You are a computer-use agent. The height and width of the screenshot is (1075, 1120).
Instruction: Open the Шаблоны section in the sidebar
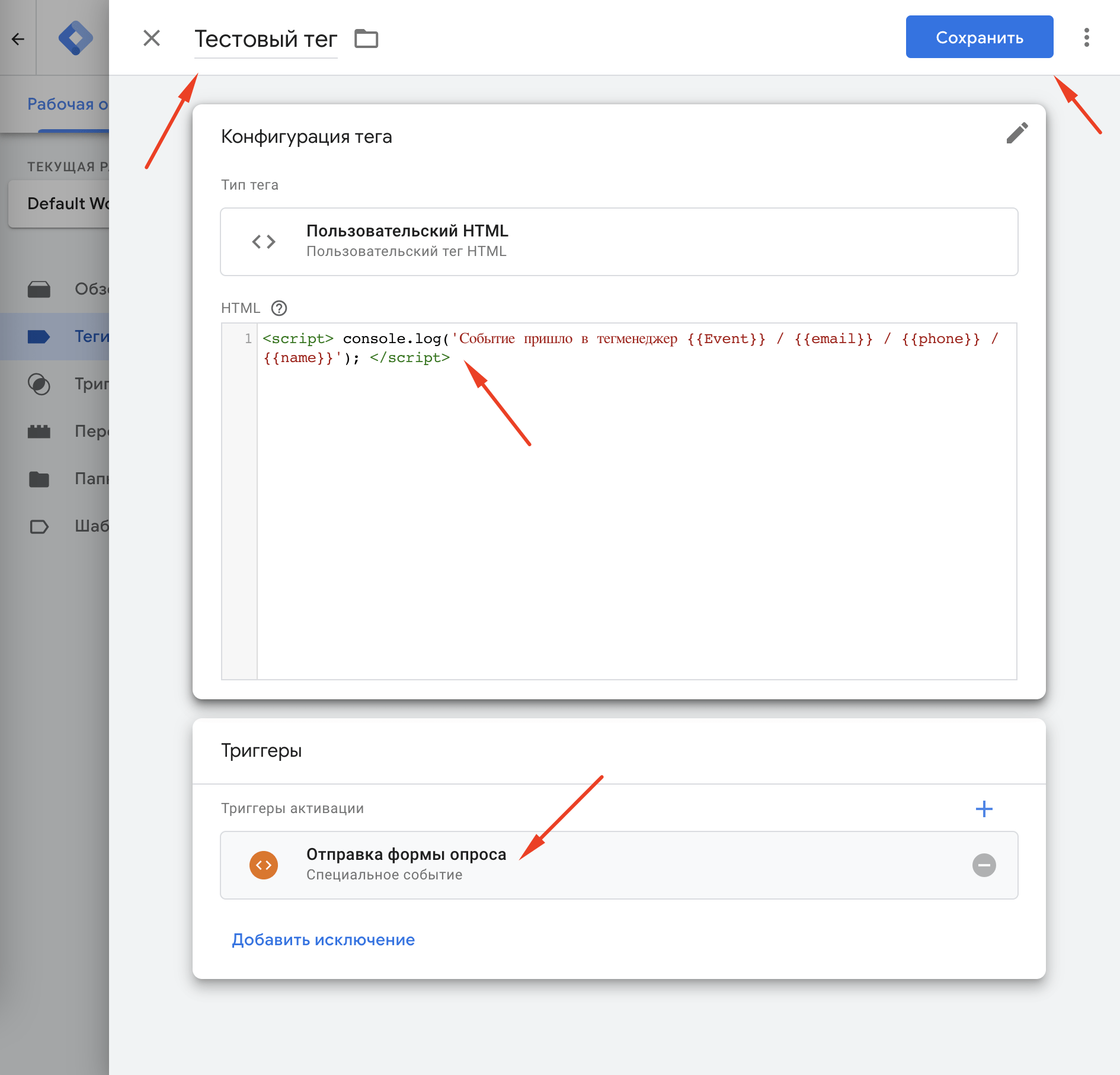(55, 526)
